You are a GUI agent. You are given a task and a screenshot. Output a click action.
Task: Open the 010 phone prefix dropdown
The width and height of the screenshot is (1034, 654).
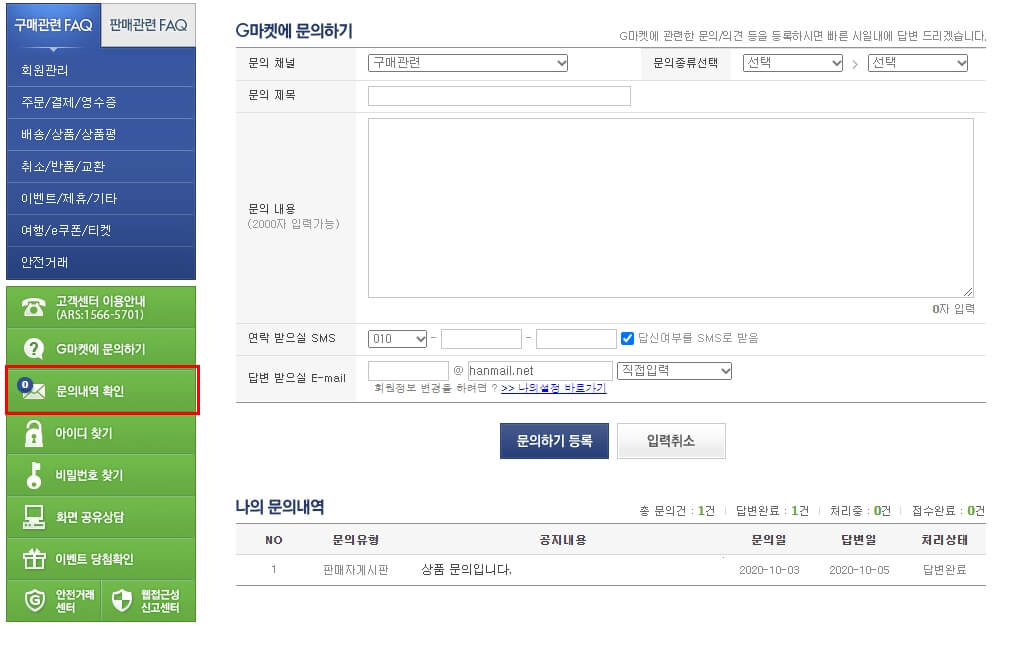coord(397,339)
